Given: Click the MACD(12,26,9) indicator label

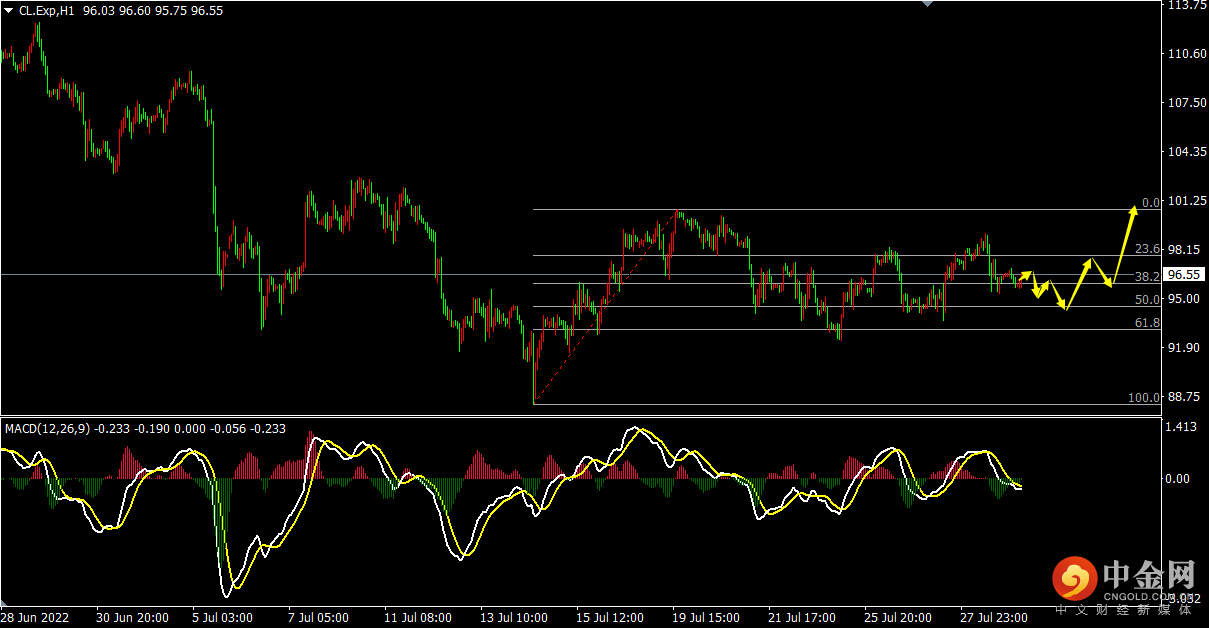Looking at the screenshot, I should 48,429.
